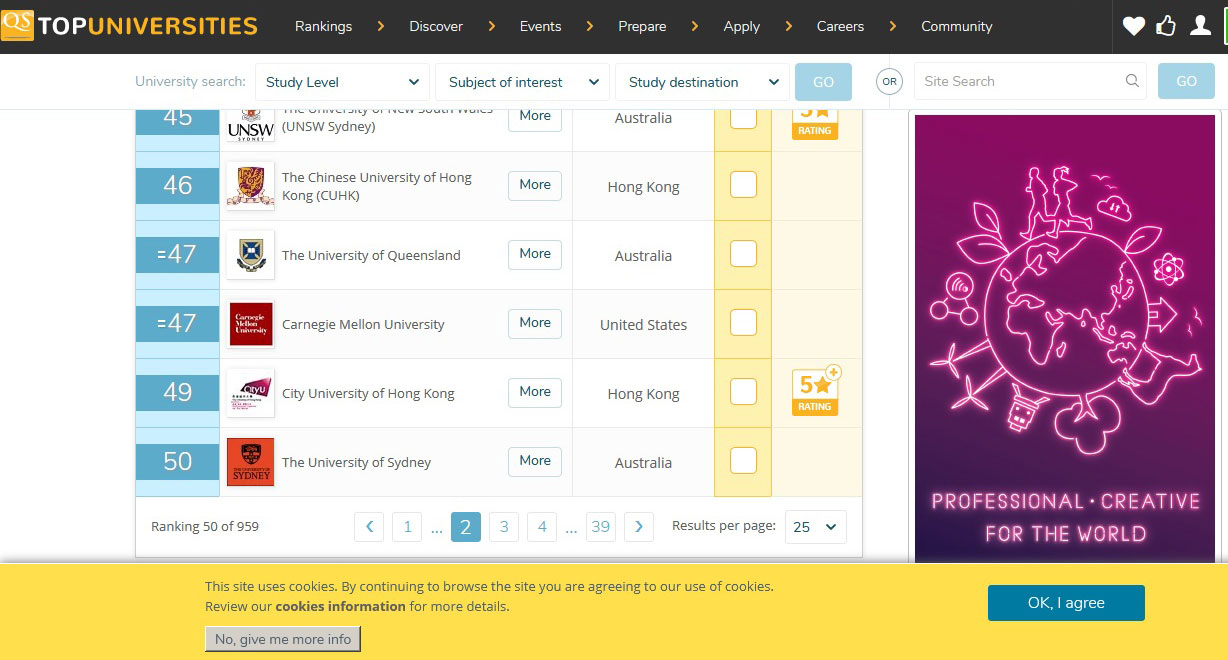
Task: Click City University's 5-star rating badge
Action: (x=815, y=392)
